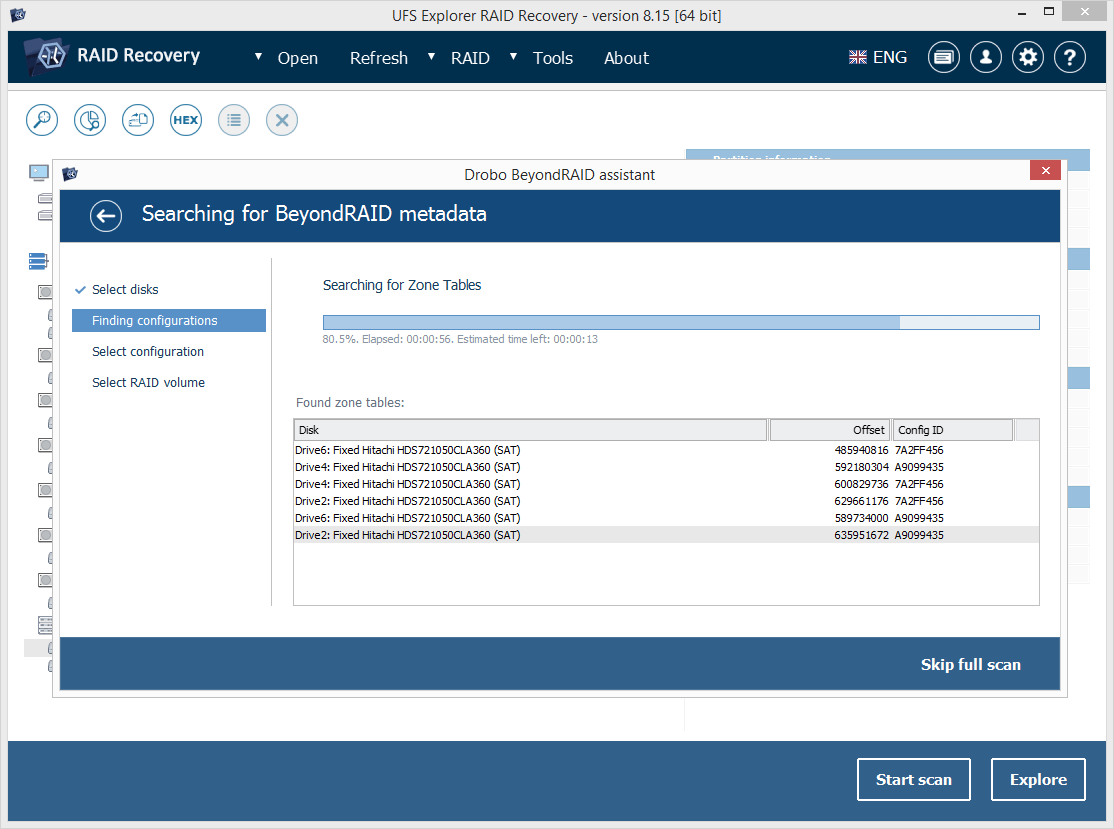Select Drive2 row with offset 629661176
The width and height of the screenshot is (1114, 829).
point(666,502)
